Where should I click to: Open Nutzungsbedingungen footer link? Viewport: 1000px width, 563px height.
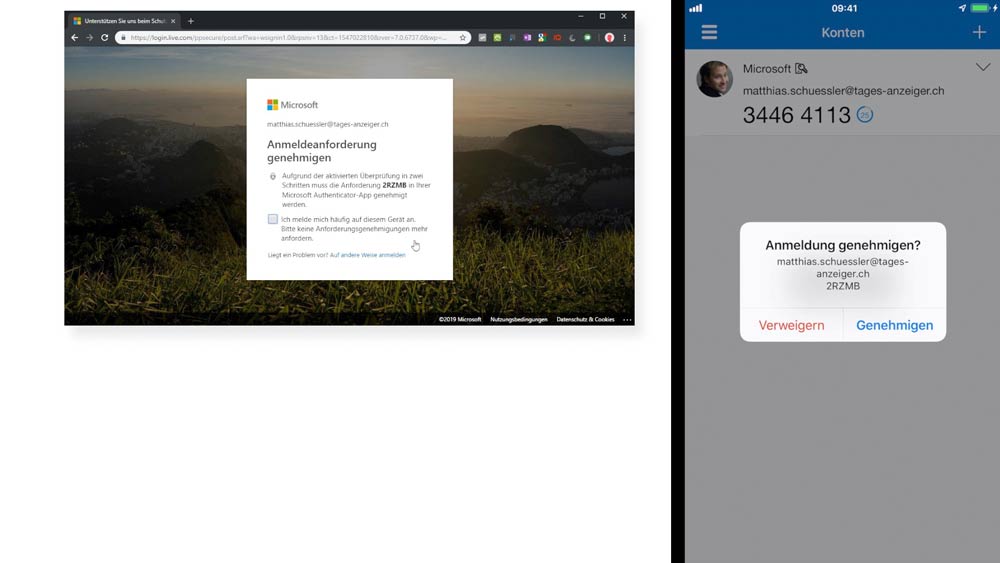click(x=518, y=319)
